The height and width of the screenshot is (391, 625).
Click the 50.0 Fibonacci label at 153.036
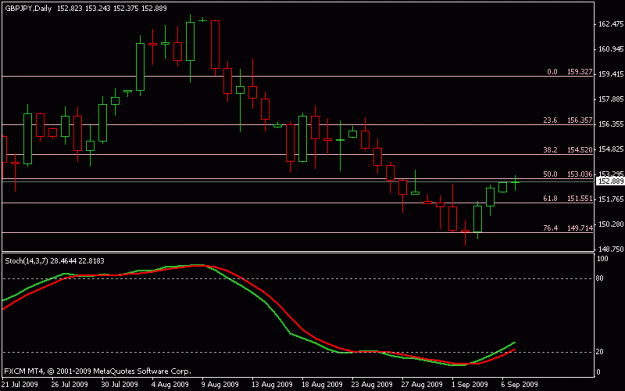point(568,175)
